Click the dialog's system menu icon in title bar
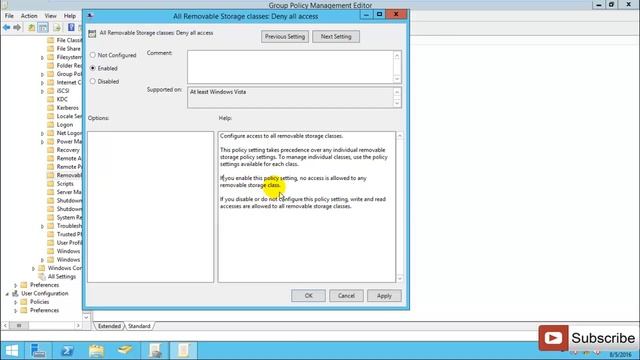The width and height of the screenshot is (640, 360). click(91, 16)
